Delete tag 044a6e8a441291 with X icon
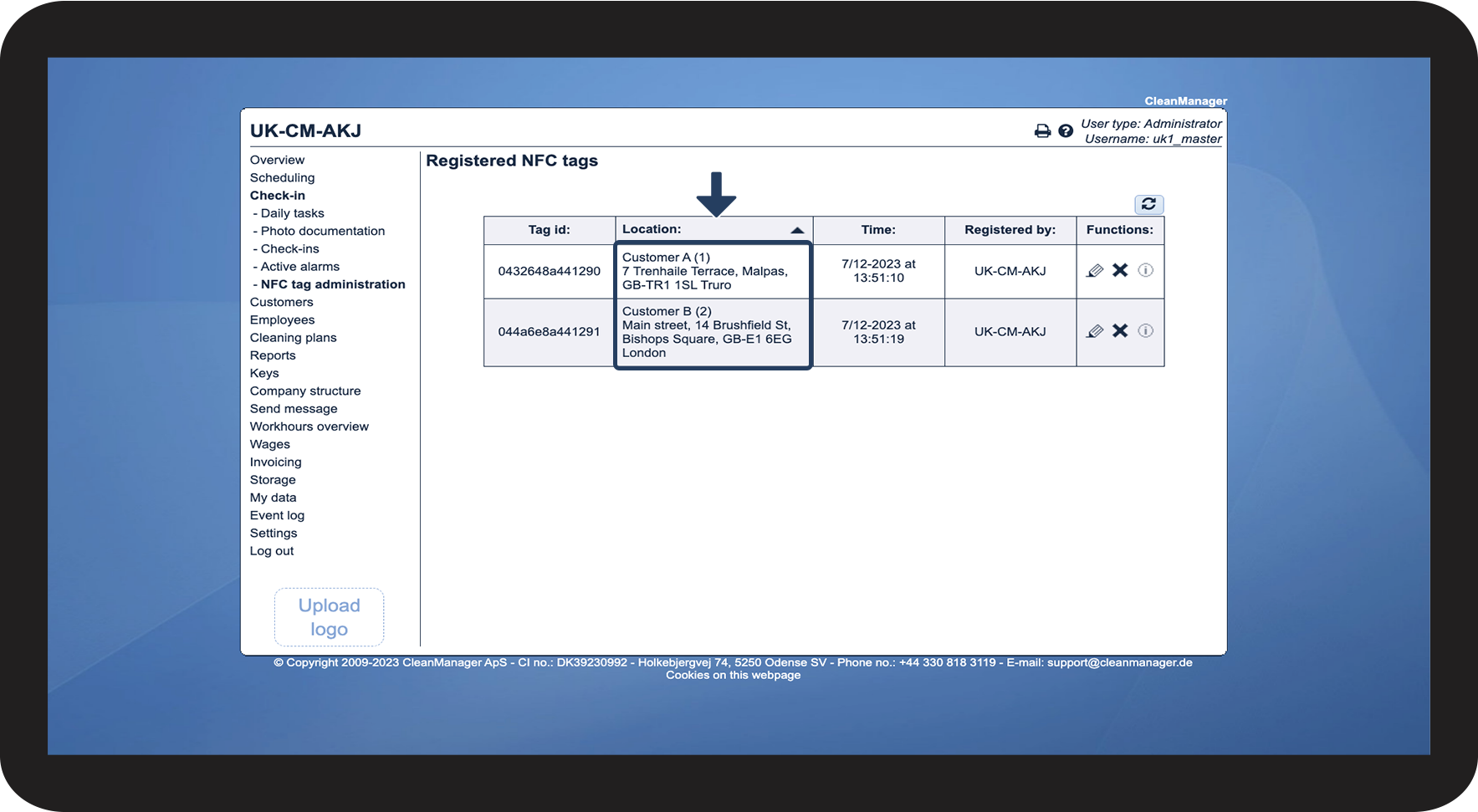This screenshot has width=1478, height=812. point(1120,331)
